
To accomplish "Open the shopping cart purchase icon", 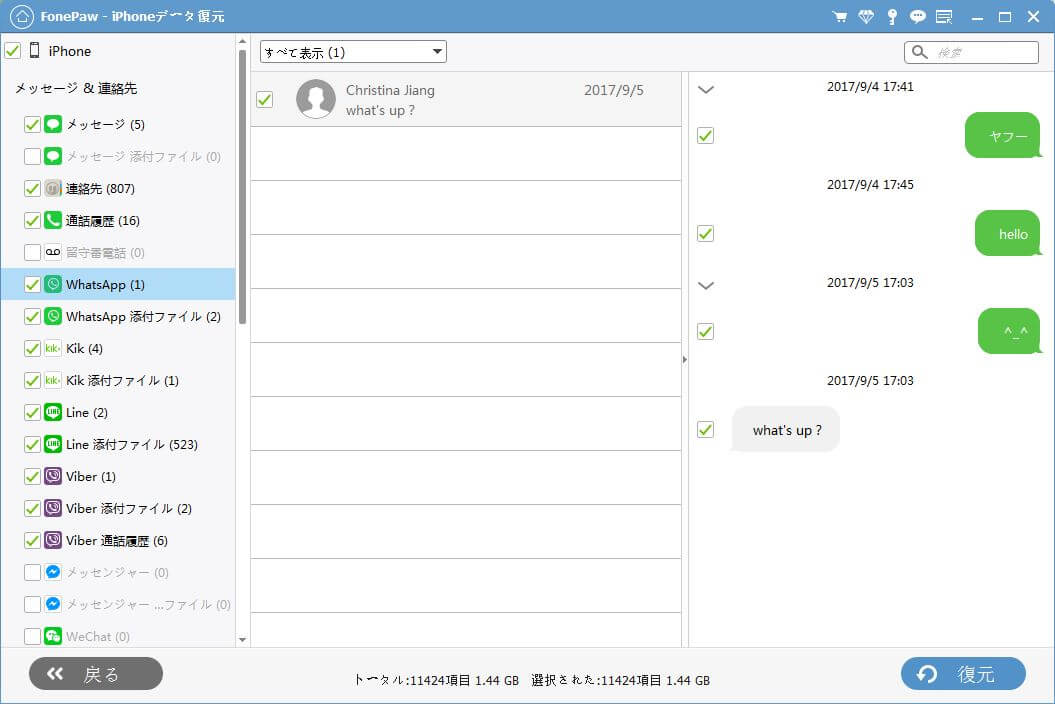I will [840, 17].
